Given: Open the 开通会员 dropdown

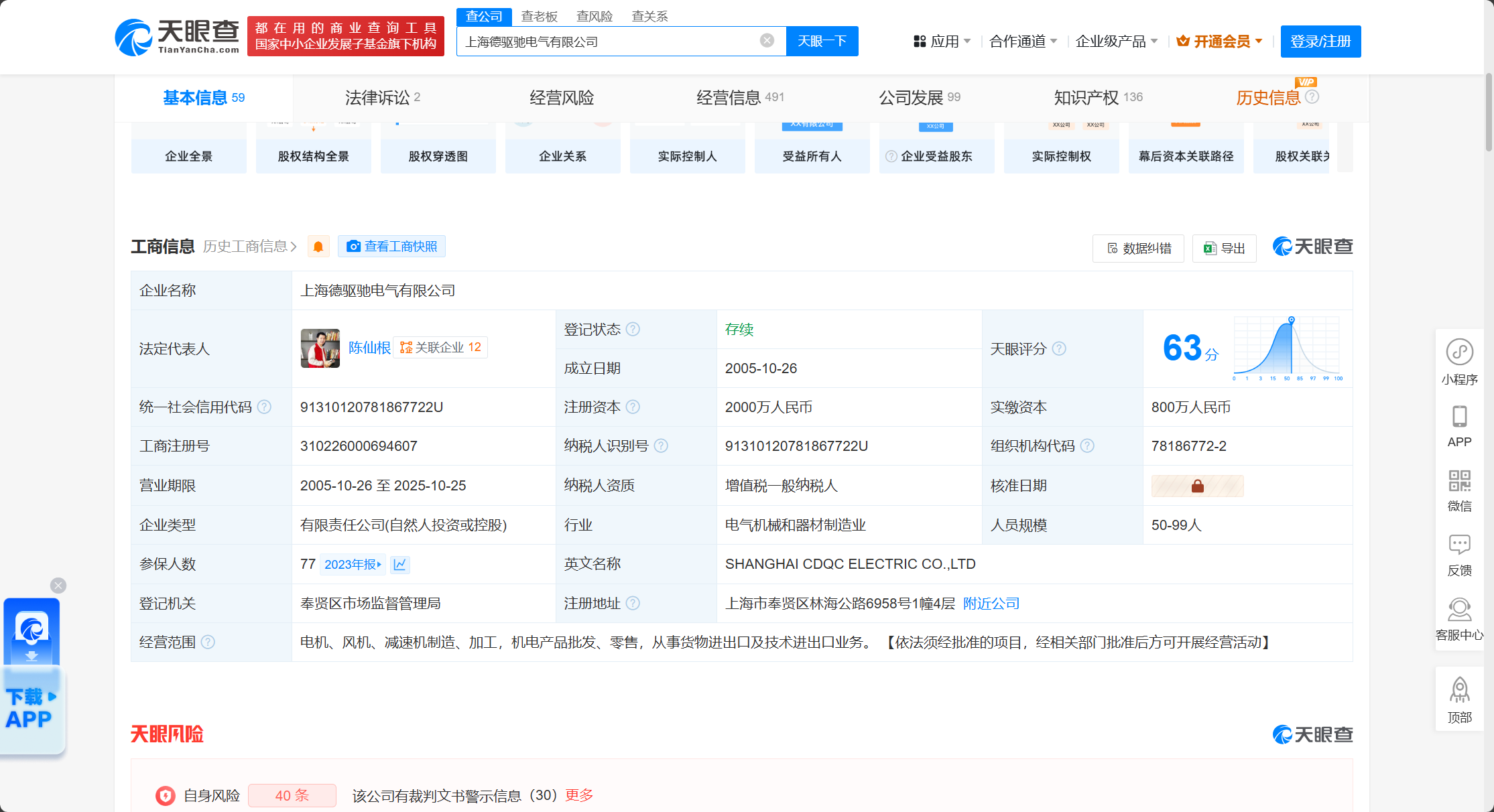Looking at the screenshot, I should pos(1220,42).
